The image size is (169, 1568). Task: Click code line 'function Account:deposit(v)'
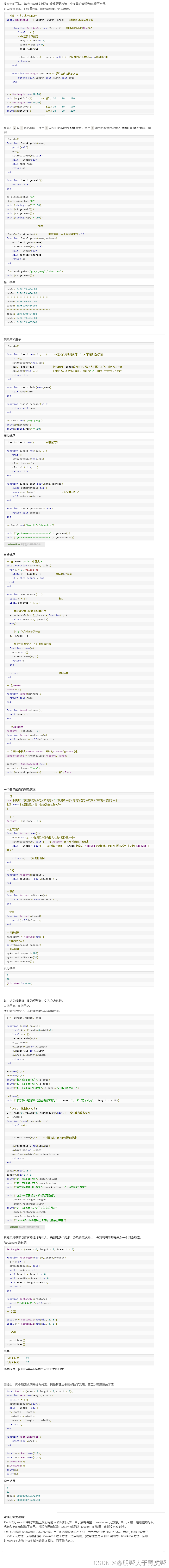[26, 875]
